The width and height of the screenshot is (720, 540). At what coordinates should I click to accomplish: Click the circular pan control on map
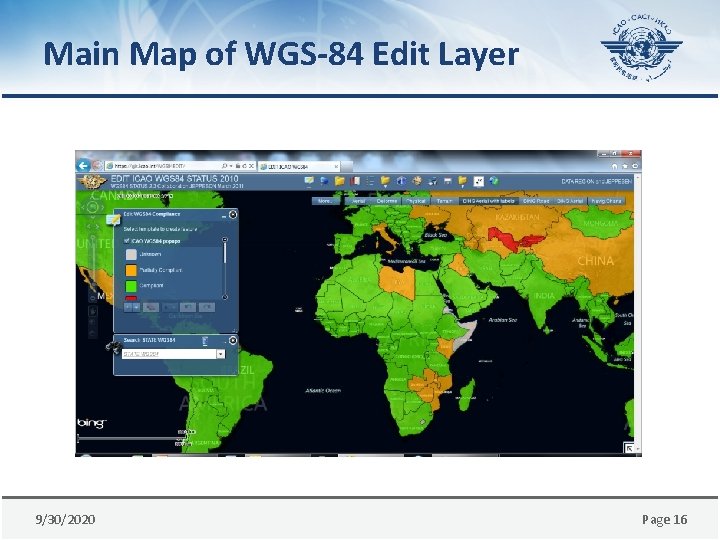[x=92, y=208]
